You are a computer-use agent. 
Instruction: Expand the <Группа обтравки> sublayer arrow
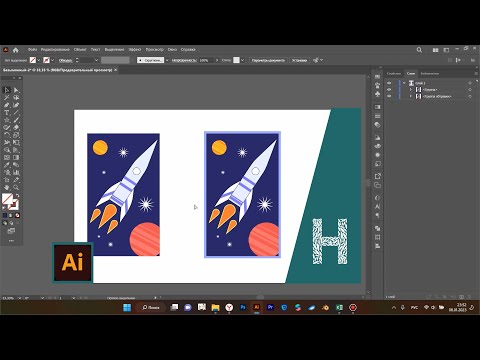[x=411, y=96]
